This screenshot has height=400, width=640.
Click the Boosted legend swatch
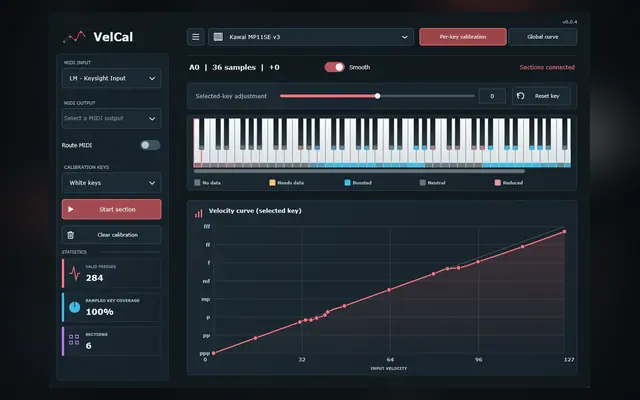pos(347,182)
